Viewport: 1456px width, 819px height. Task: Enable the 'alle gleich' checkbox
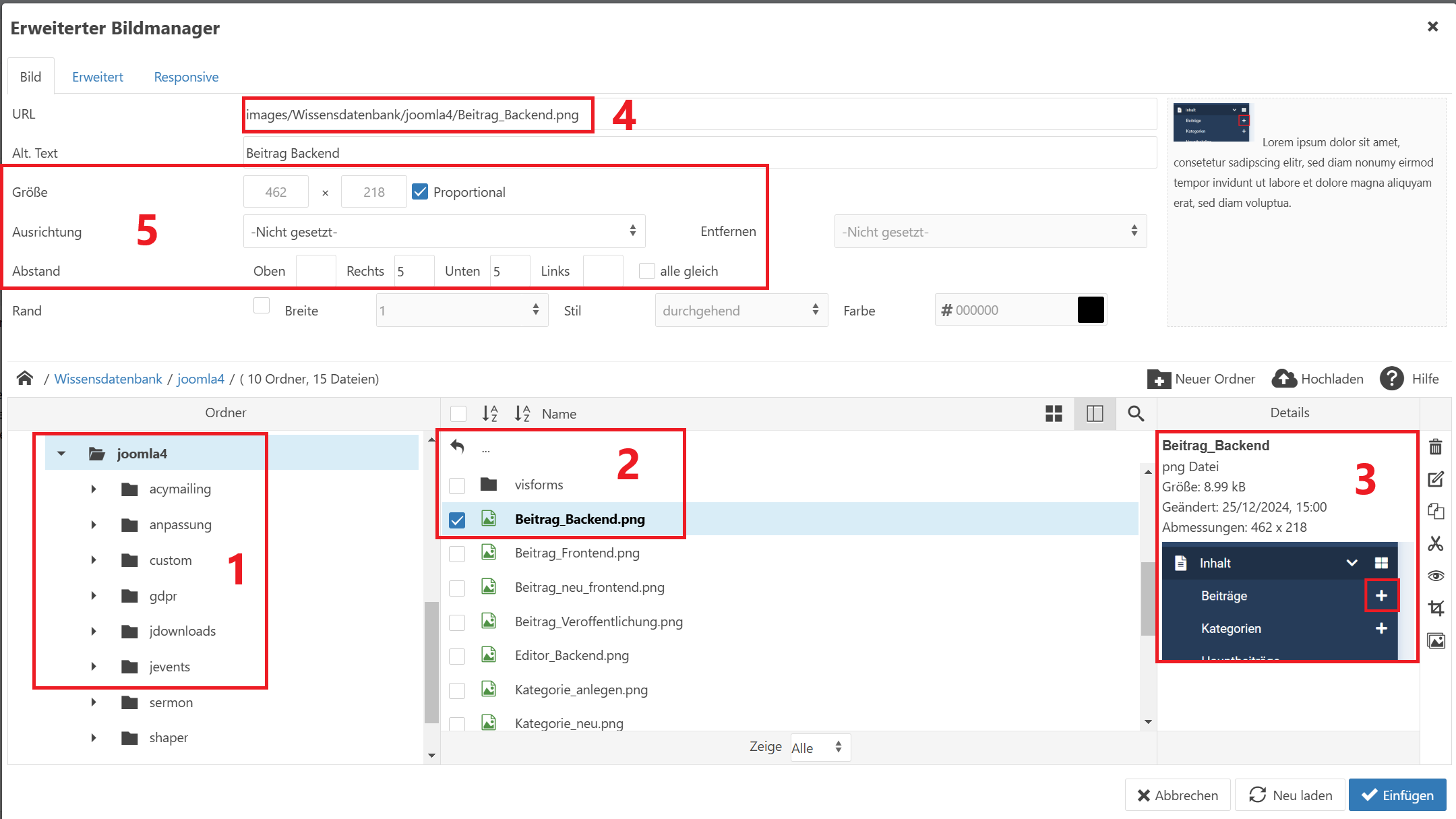646,271
